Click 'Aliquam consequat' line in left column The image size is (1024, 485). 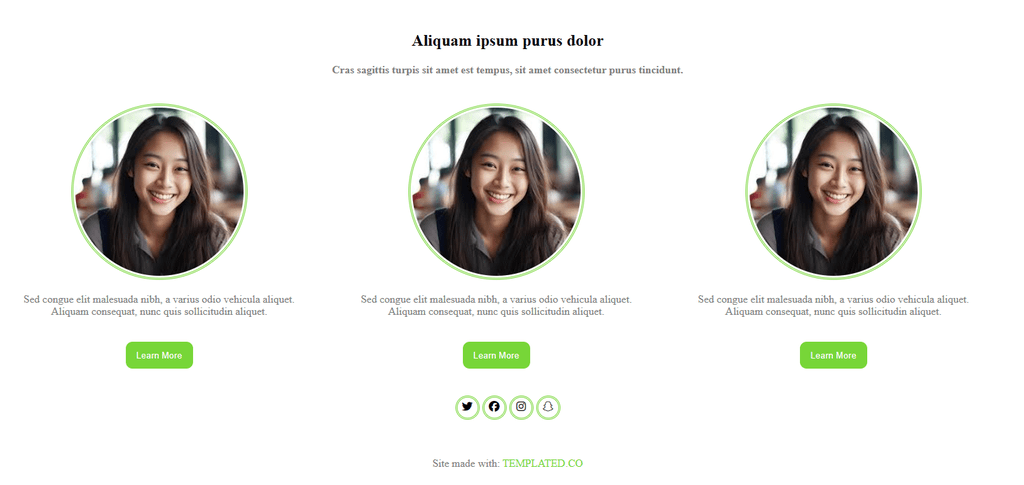(x=159, y=312)
